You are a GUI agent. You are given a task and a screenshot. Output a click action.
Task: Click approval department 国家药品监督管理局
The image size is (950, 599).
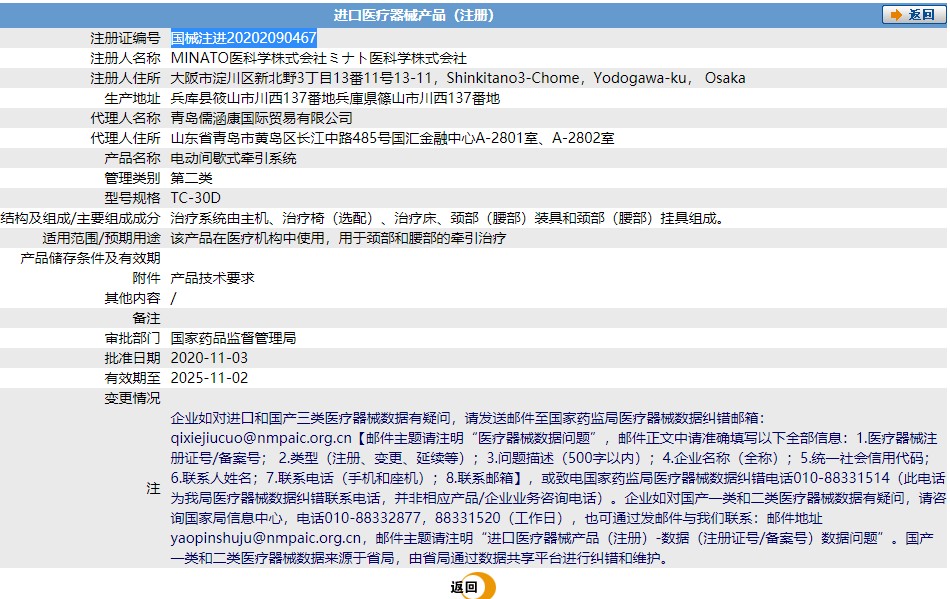tap(233, 338)
